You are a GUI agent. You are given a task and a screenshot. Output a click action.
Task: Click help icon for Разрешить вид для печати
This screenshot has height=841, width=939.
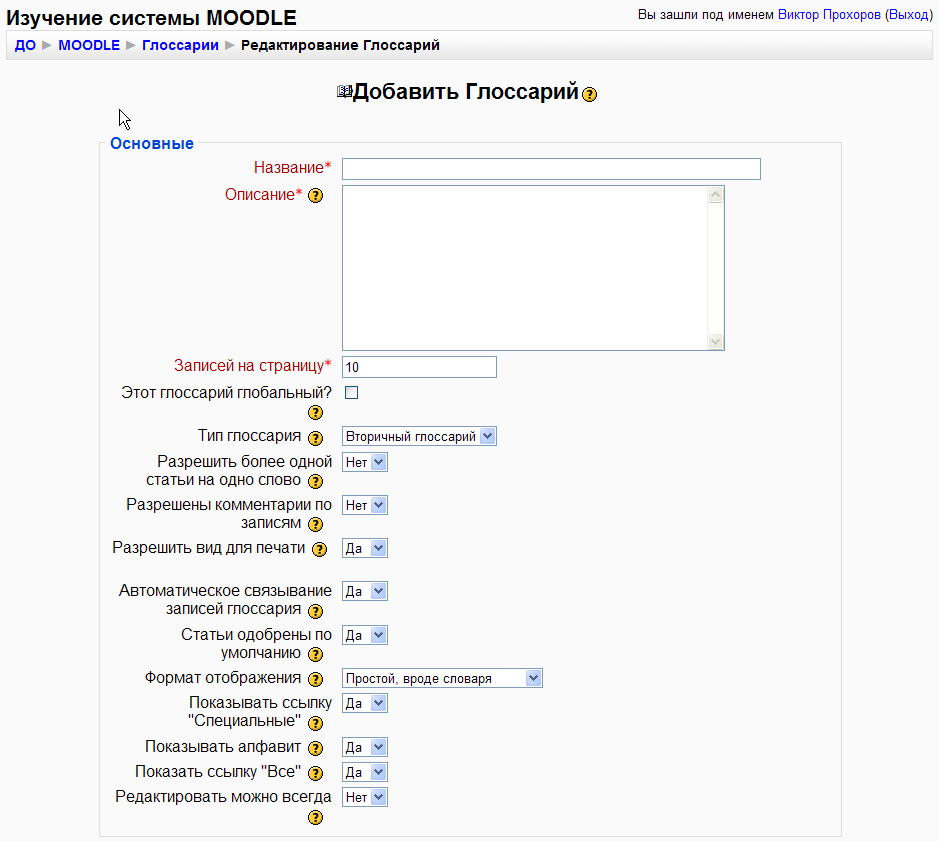pos(320,549)
